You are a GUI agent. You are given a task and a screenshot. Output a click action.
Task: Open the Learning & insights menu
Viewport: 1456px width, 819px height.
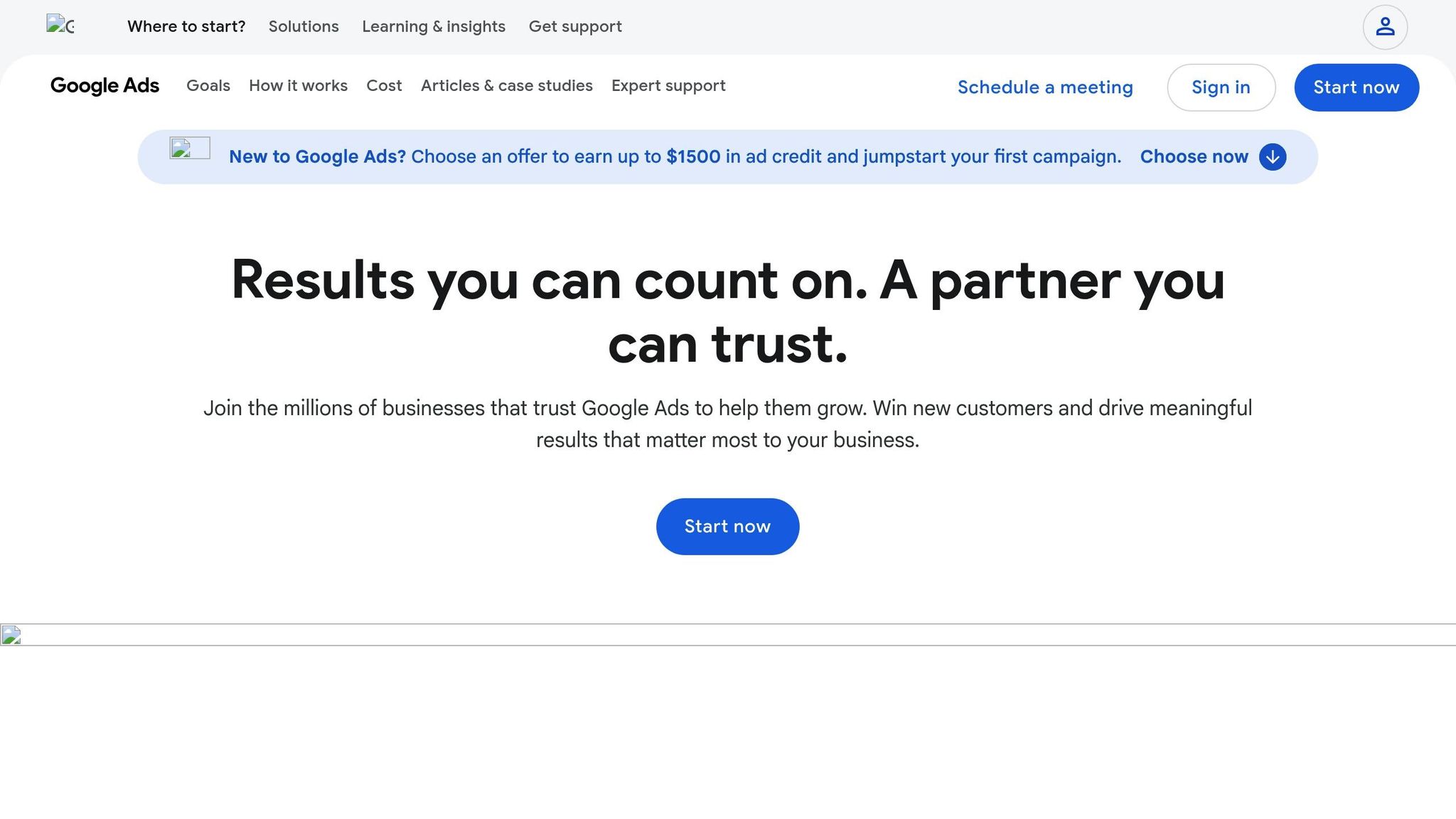point(434,26)
